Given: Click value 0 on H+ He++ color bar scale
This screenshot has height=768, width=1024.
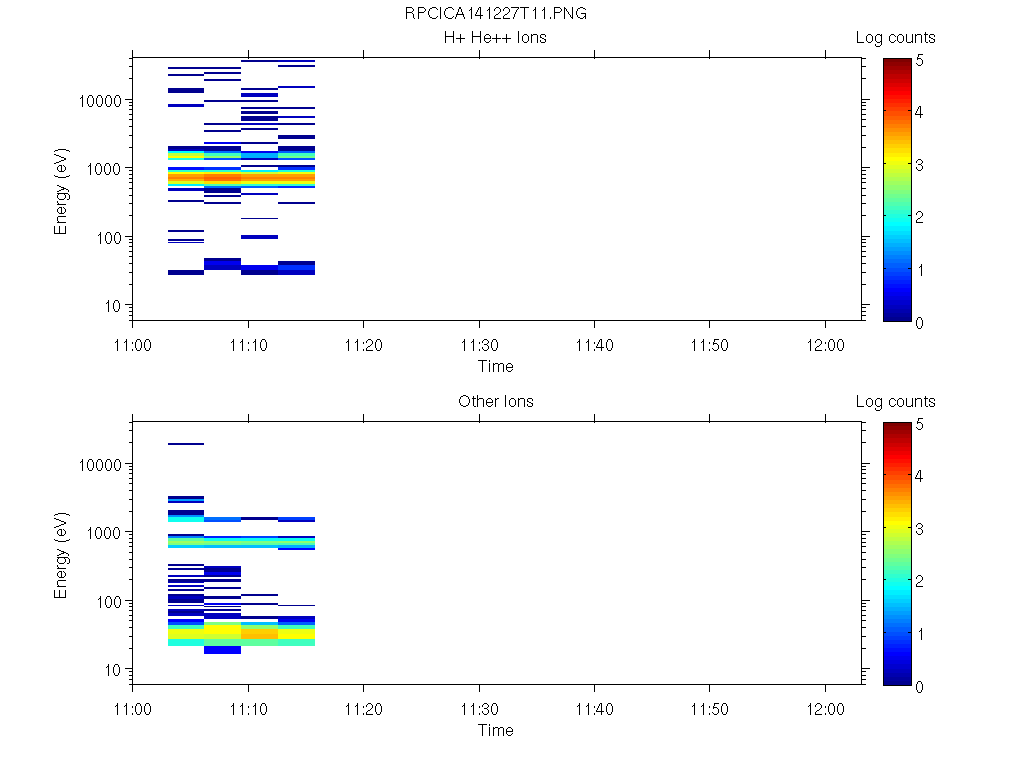Looking at the screenshot, I should pyautogui.click(x=920, y=323).
